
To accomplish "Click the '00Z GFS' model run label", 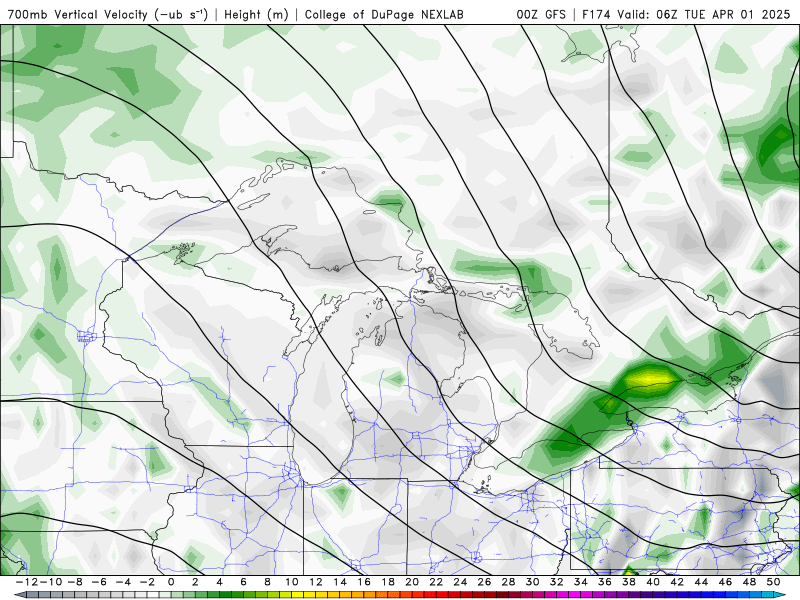I will tap(541, 14).
